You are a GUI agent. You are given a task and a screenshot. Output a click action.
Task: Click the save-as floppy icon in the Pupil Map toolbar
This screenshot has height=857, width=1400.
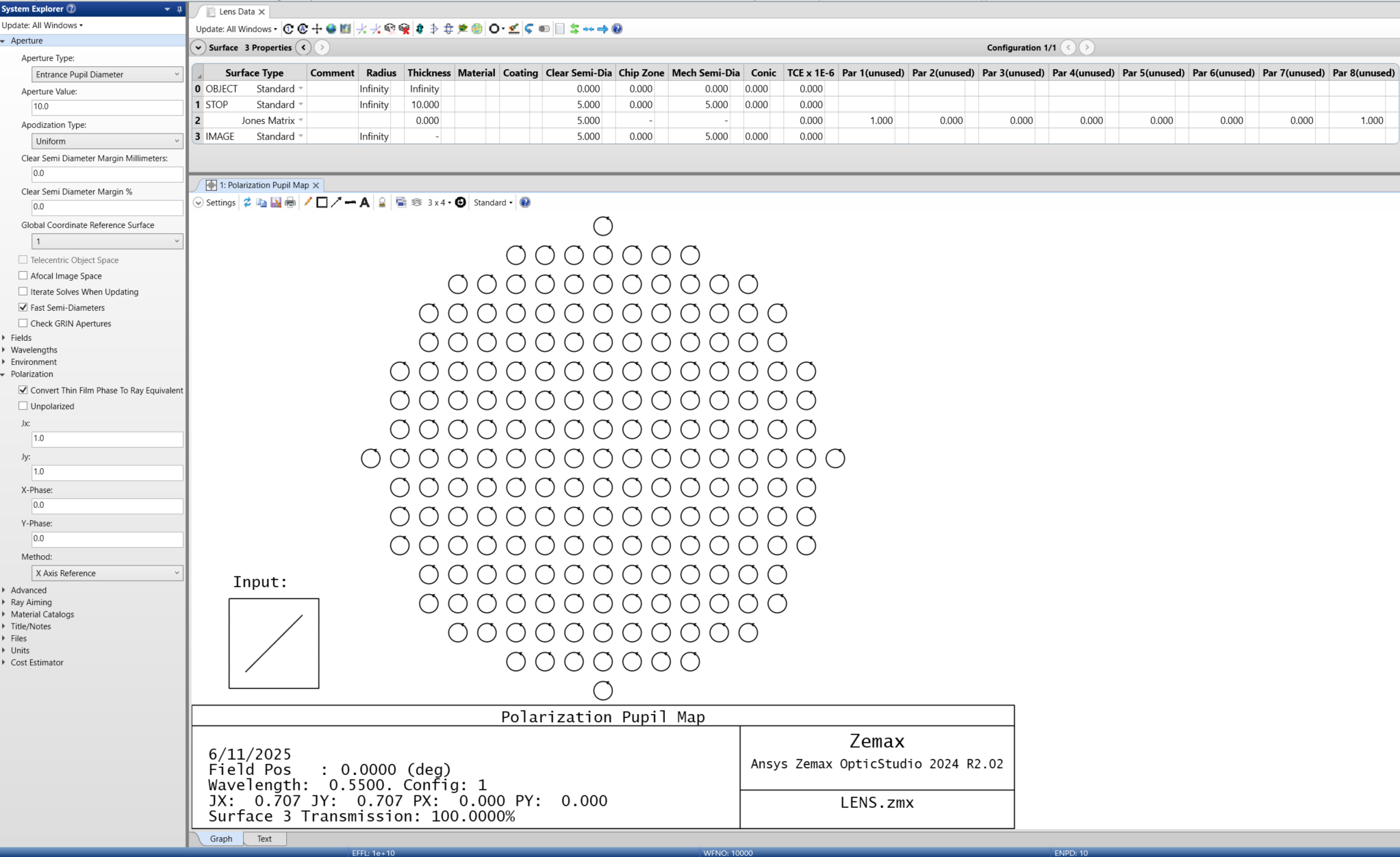(276, 203)
